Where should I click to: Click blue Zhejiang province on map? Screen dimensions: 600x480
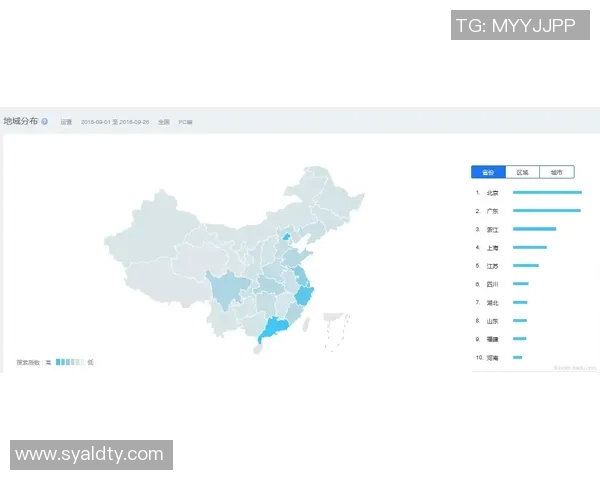point(305,296)
